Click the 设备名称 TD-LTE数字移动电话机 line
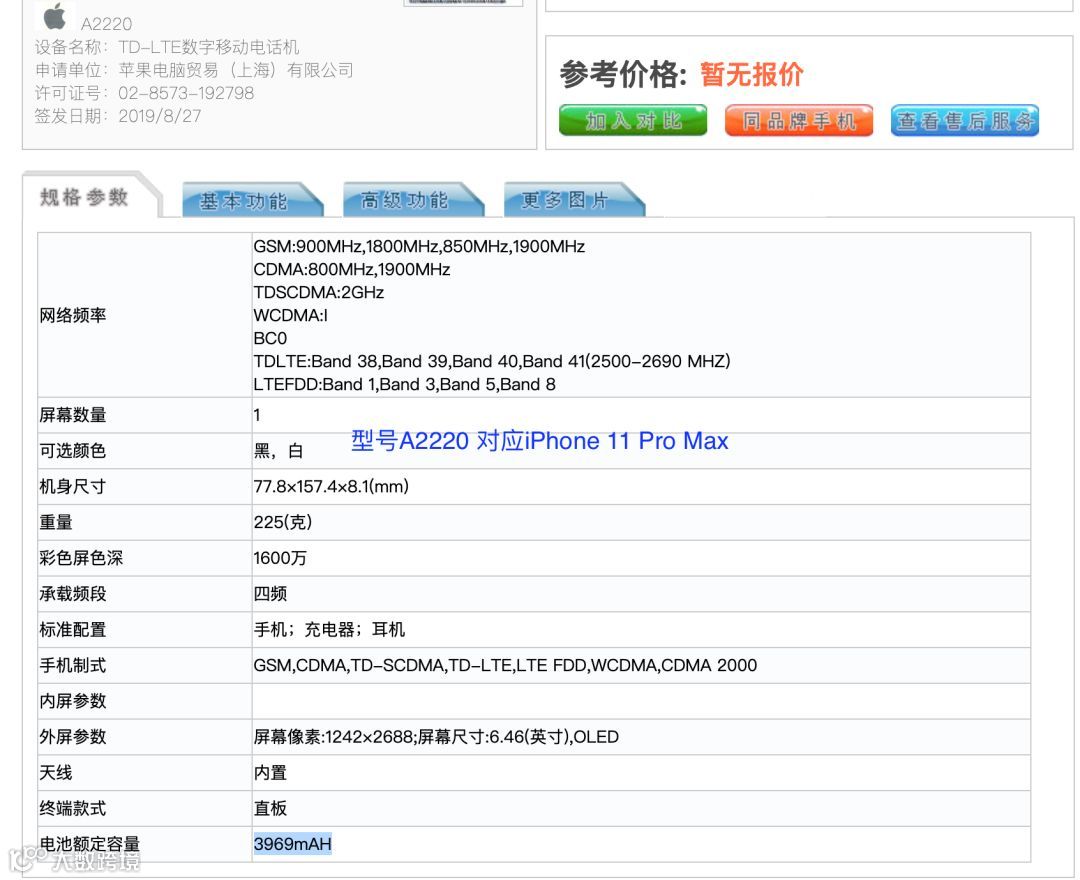Screen dimensions: 1080x880 point(167,47)
